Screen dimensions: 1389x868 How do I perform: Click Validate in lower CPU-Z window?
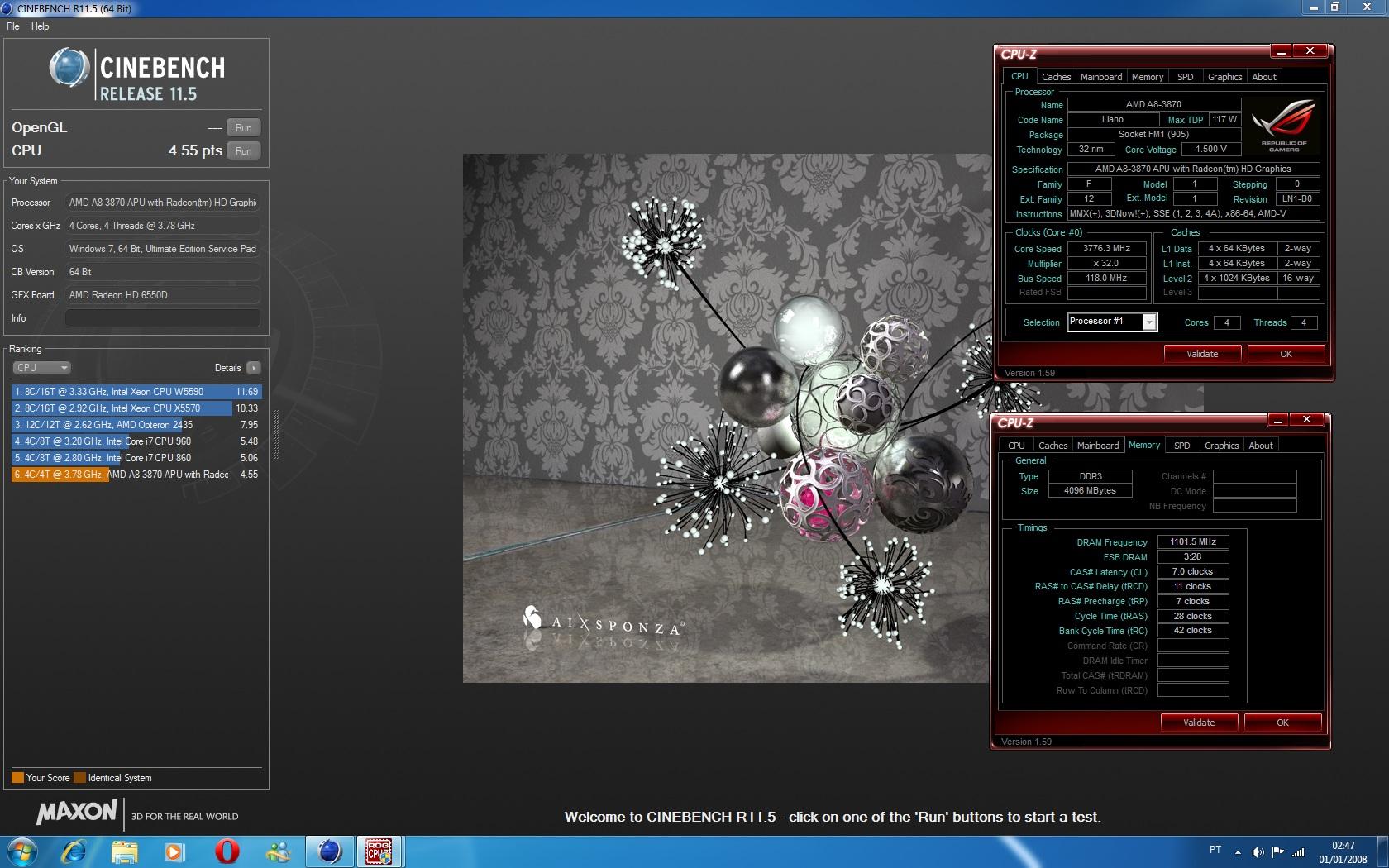click(x=1199, y=723)
